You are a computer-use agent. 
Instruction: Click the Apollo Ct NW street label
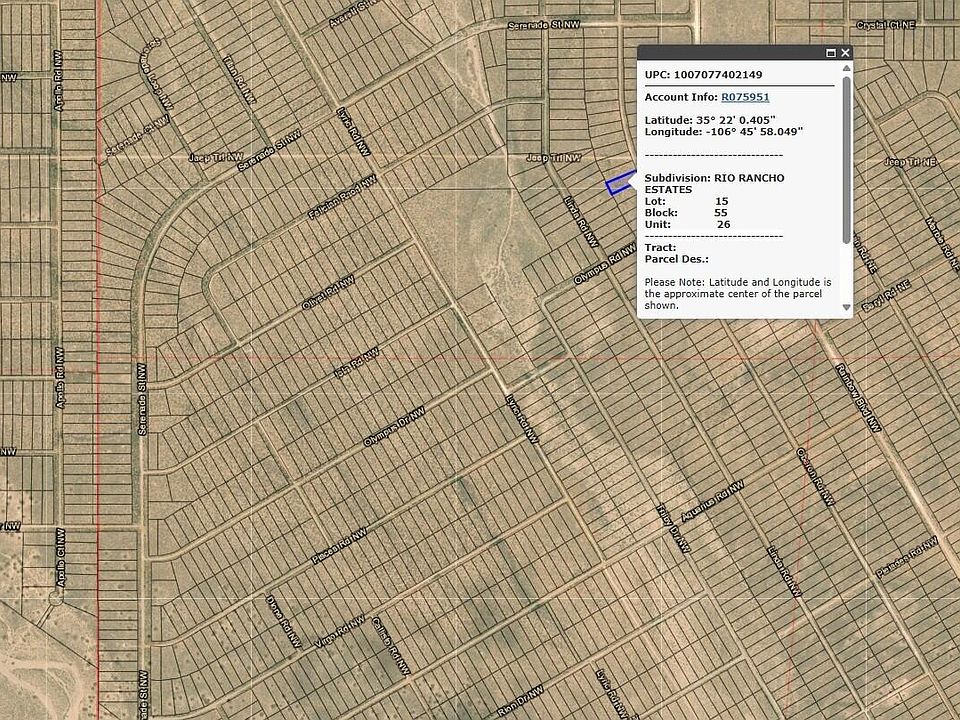pos(61,558)
